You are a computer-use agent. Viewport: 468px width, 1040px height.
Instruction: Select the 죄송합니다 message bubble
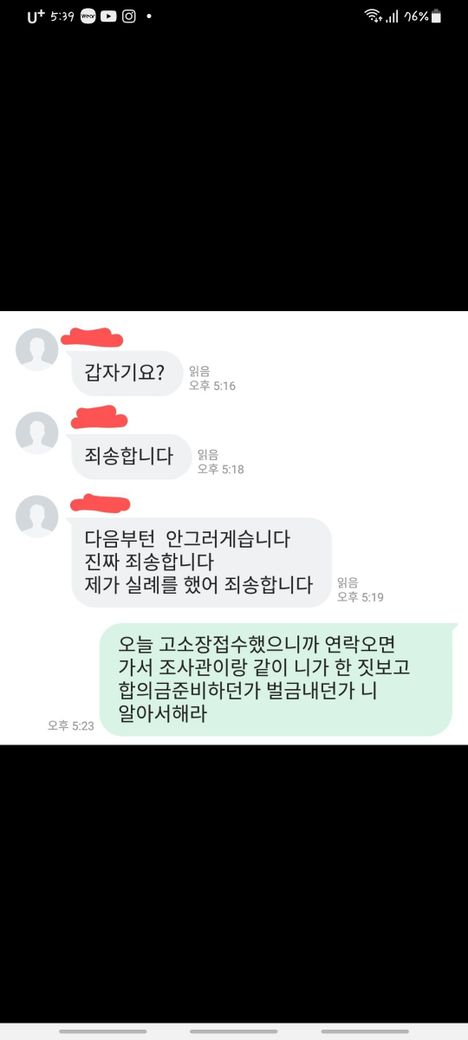click(x=131, y=457)
